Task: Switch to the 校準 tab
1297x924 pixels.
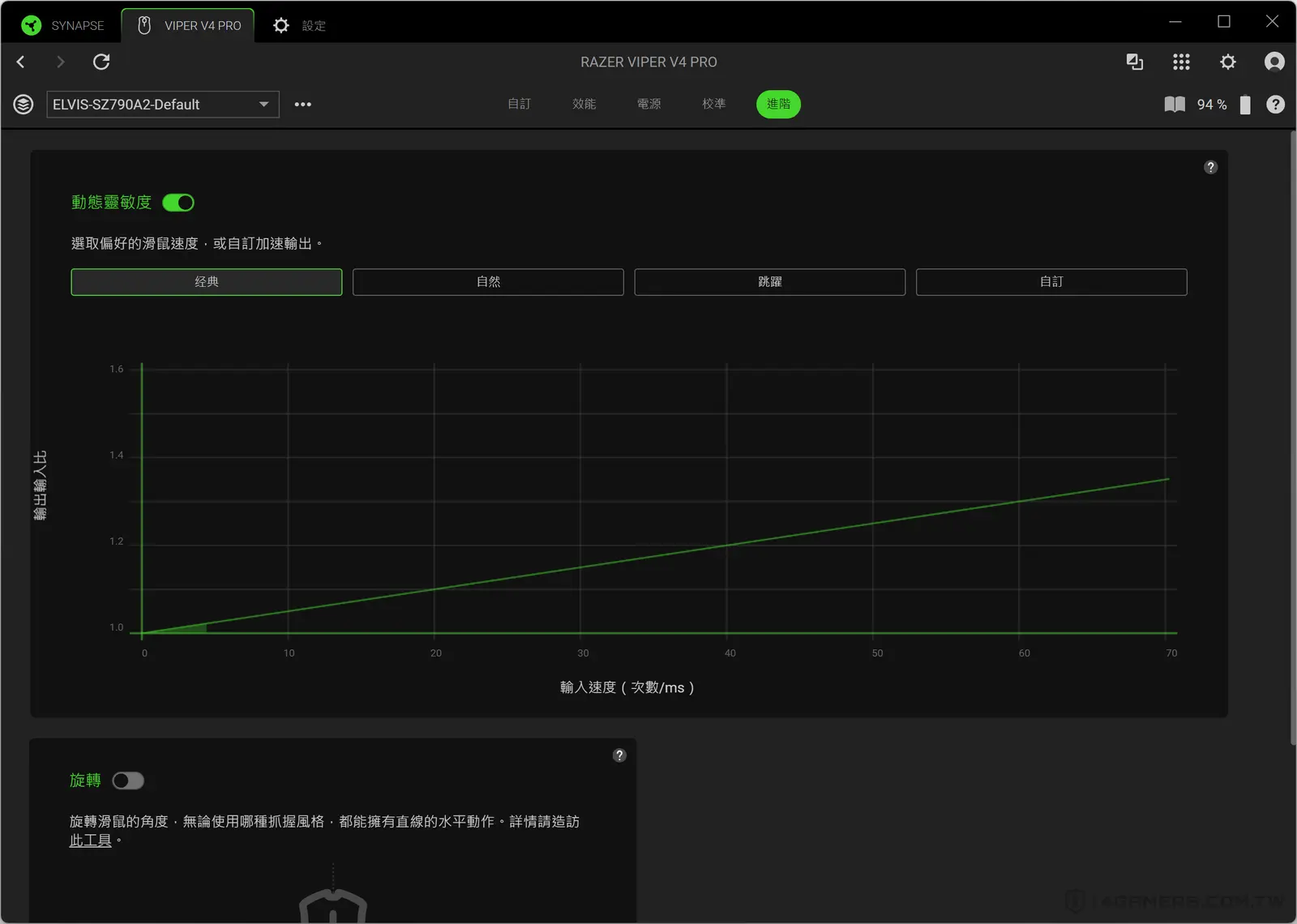Action: point(713,104)
